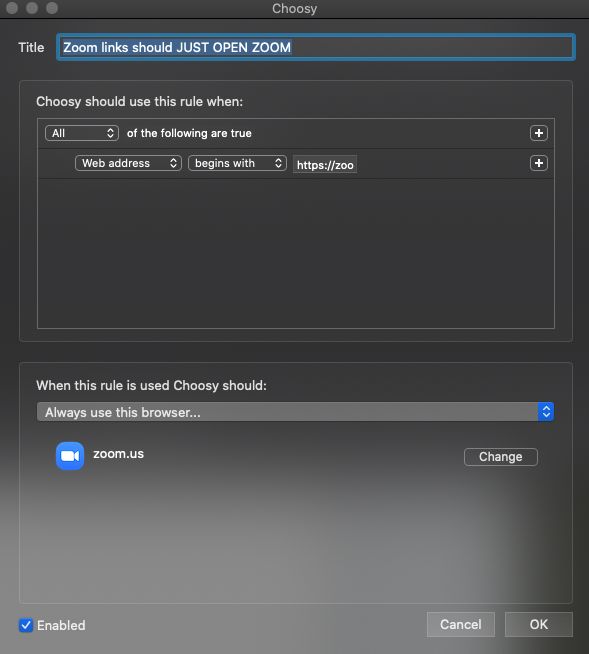The image size is (589, 654).
Task: Click the green zoom window button
Action: coord(52,8)
